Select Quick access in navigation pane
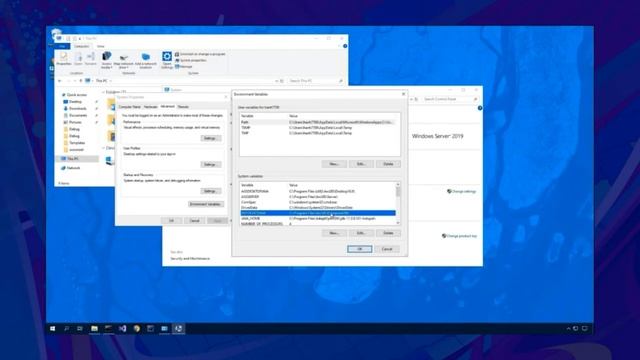Screen dimensions: 640x360 click(x=74, y=95)
